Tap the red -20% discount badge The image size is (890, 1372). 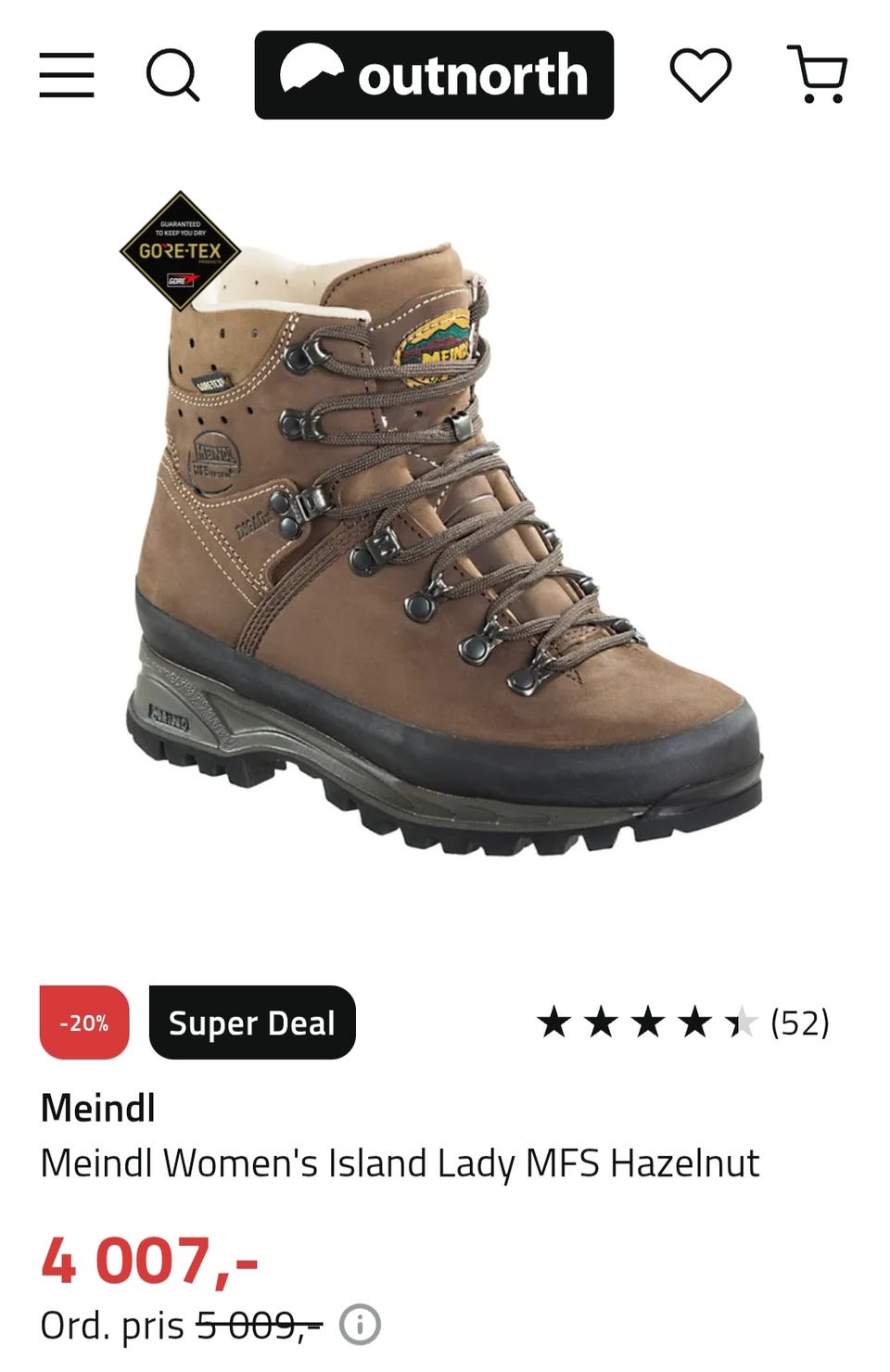tap(84, 1023)
